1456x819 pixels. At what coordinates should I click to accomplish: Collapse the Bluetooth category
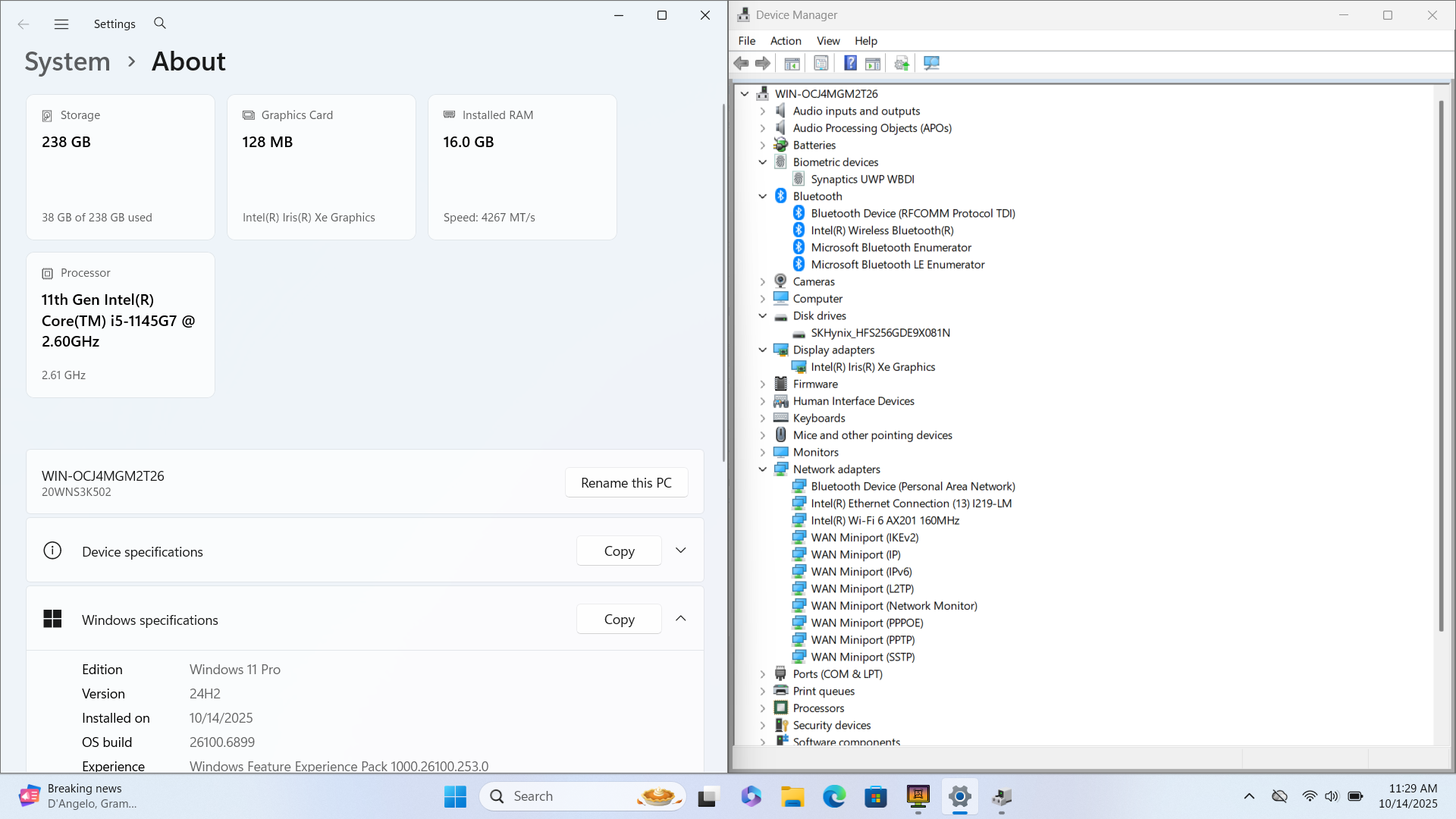pos(763,196)
